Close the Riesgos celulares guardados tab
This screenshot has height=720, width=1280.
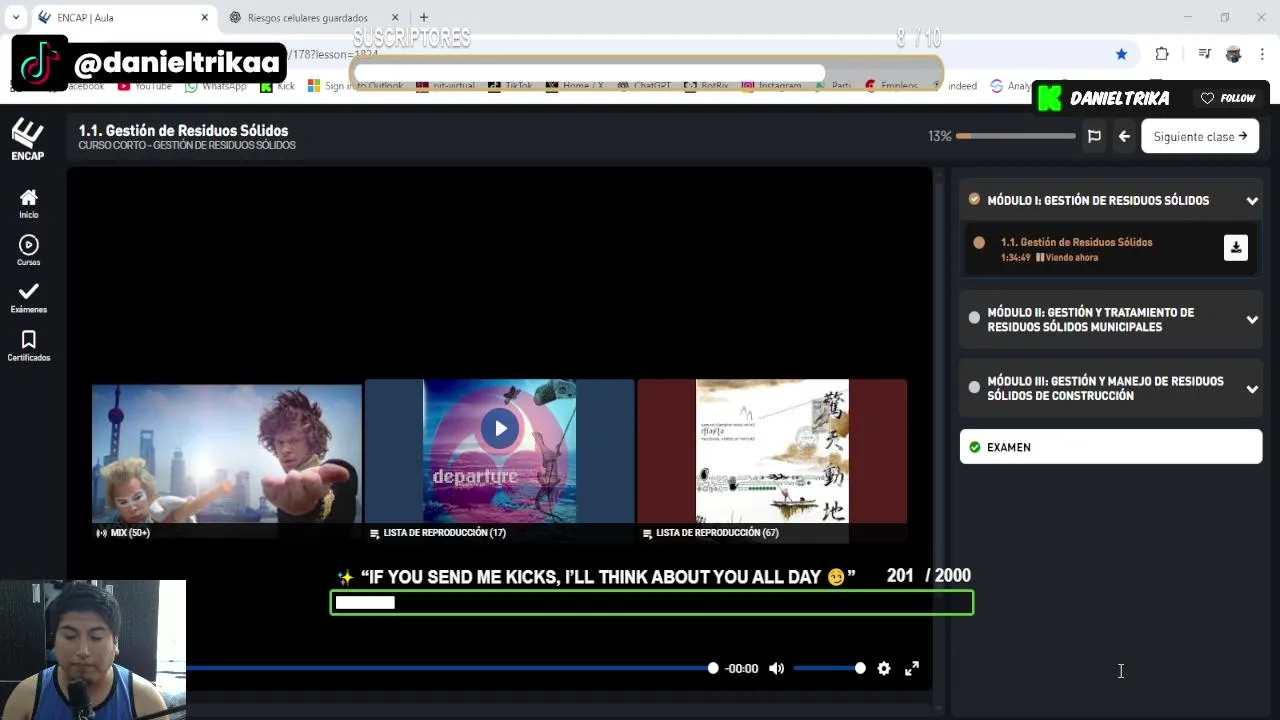click(395, 17)
